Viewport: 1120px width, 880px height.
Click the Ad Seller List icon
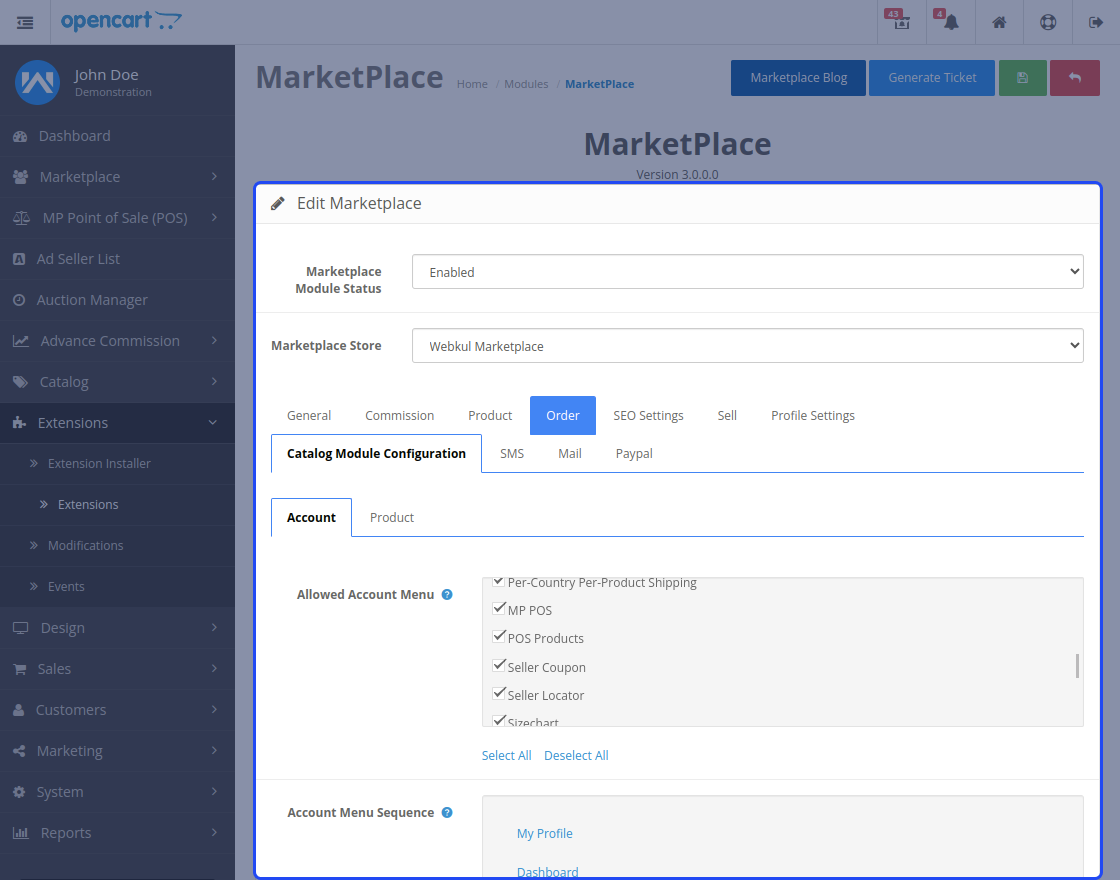19,259
